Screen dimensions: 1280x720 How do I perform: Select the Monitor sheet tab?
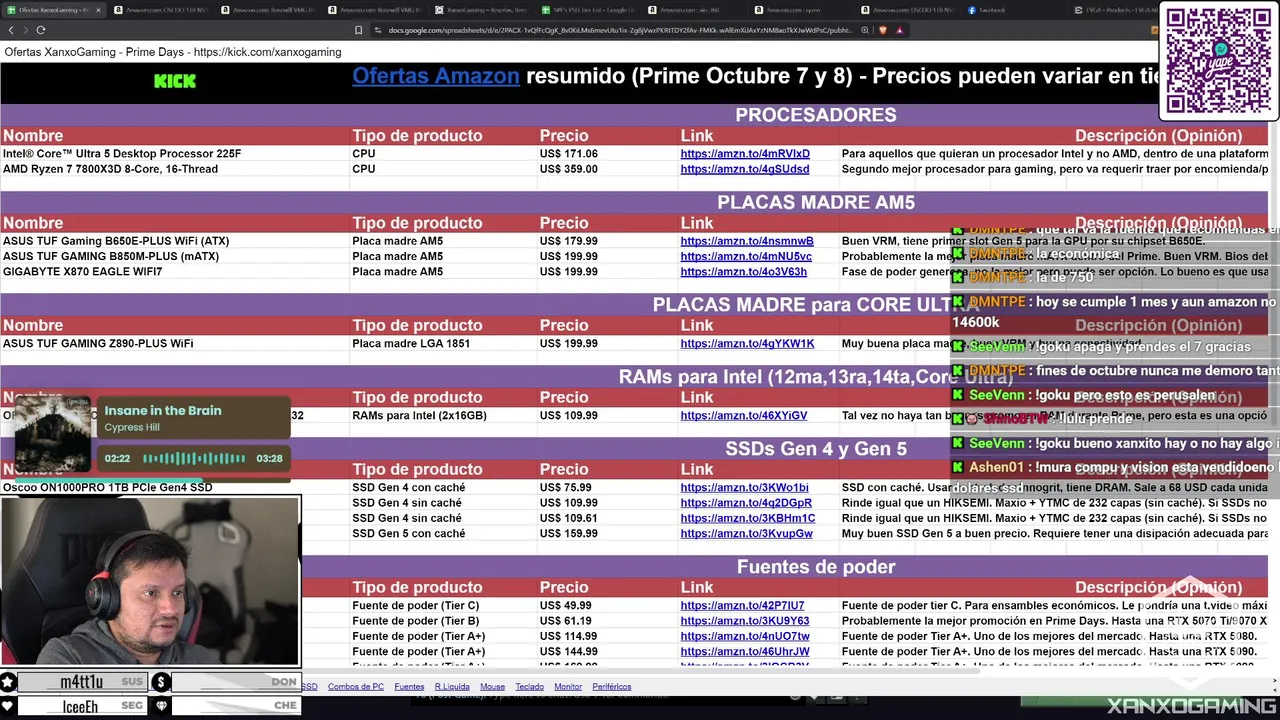pyautogui.click(x=568, y=687)
